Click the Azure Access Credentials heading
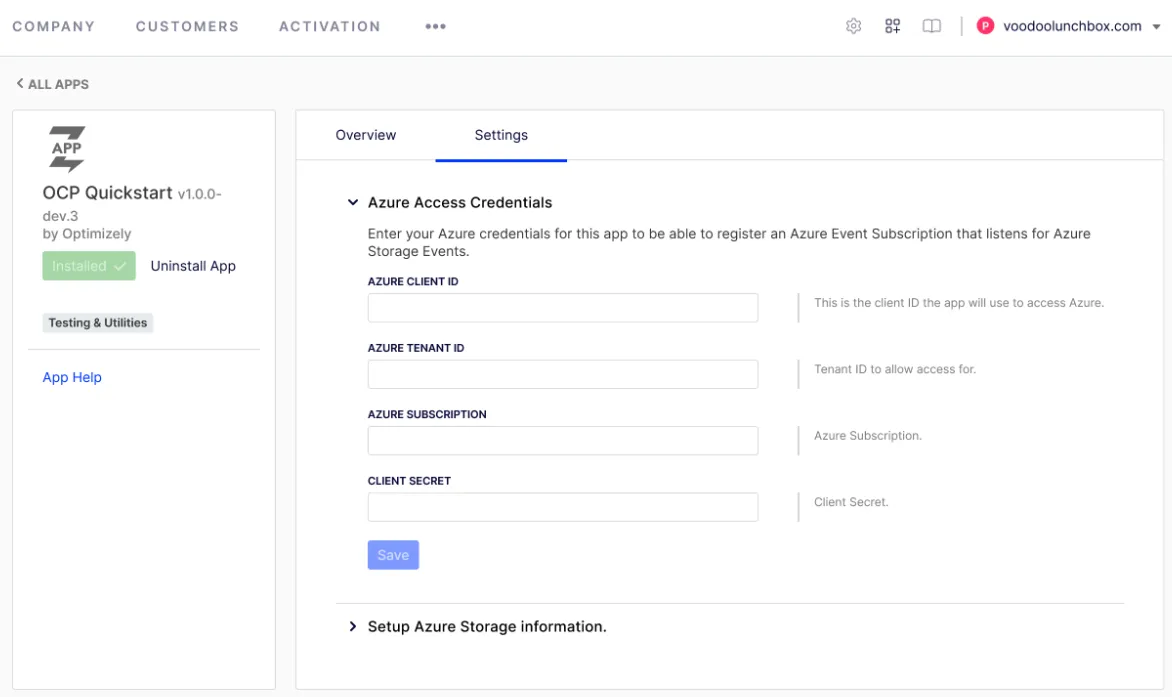Image resolution: width=1172 pixels, height=697 pixels. (x=460, y=202)
